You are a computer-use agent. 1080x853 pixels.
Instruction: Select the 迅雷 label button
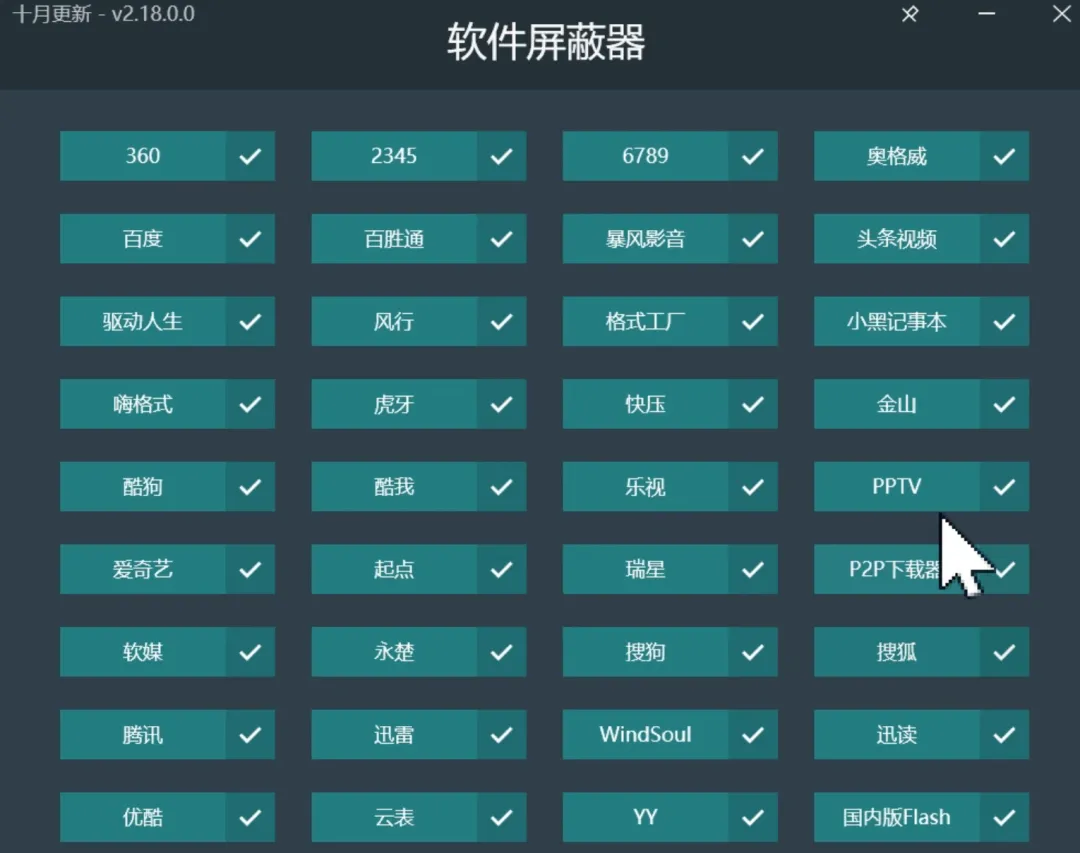point(394,735)
